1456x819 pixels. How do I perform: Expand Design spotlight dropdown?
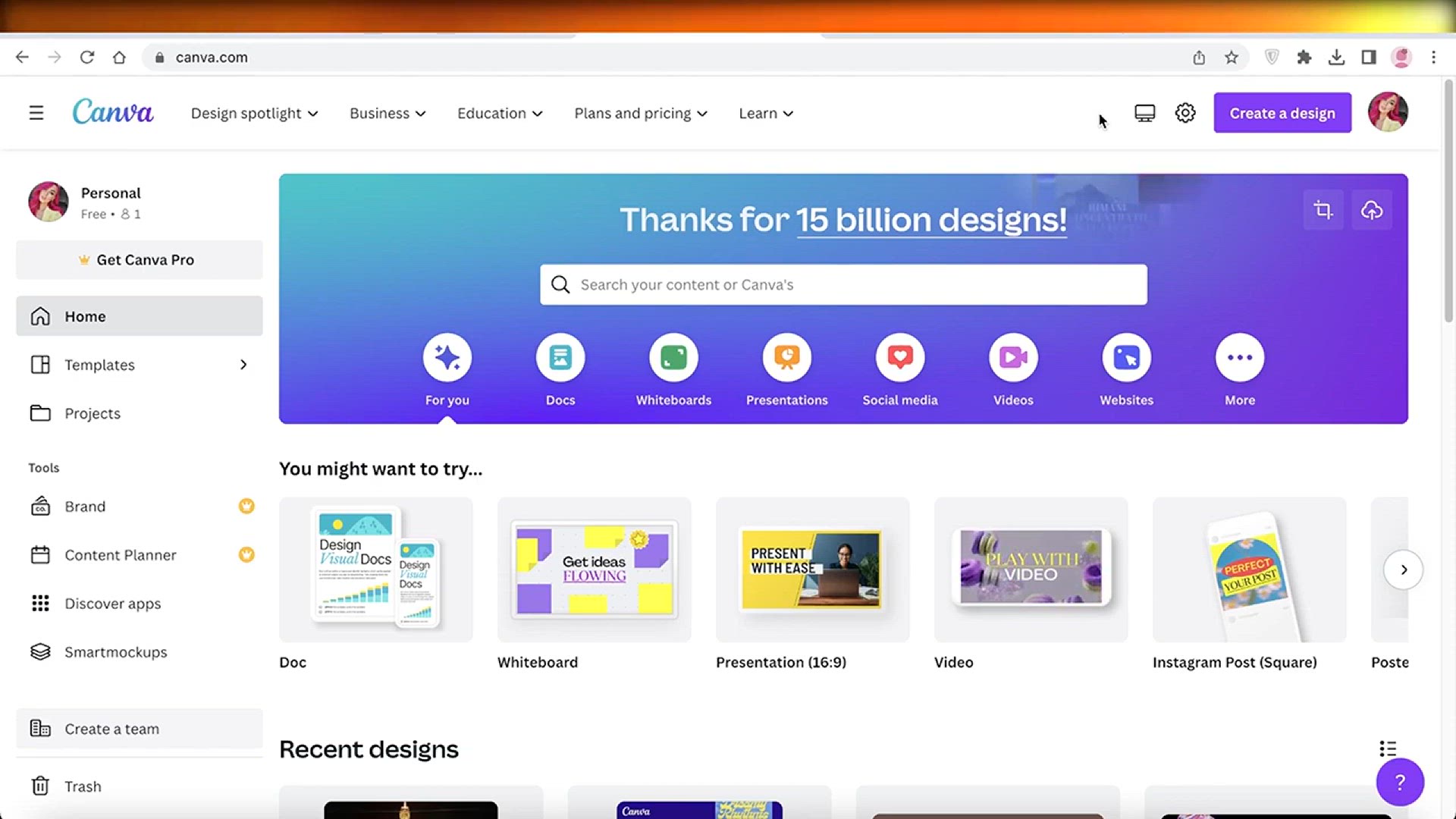pyautogui.click(x=254, y=113)
